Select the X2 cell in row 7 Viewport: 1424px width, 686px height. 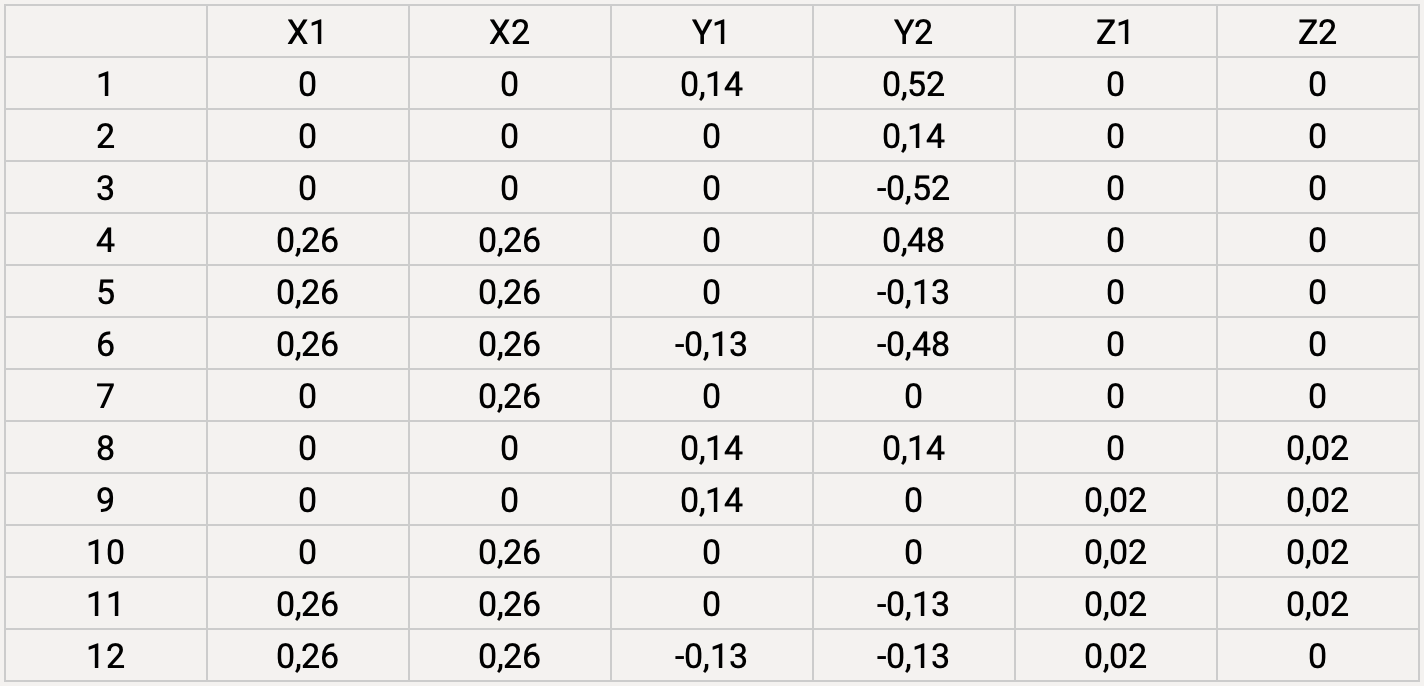[x=509, y=397]
